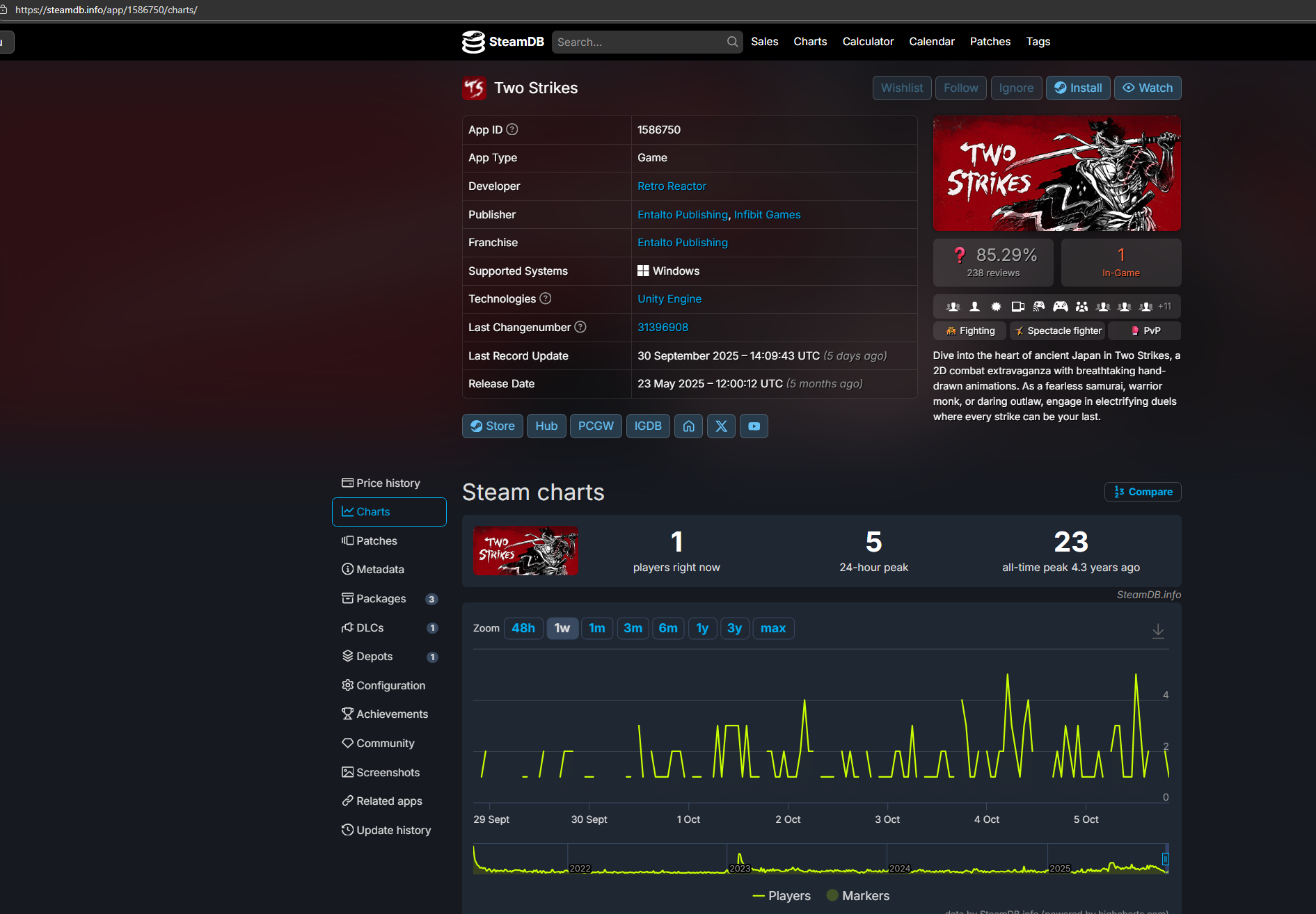Open the YouTube link button

[x=754, y=426]
